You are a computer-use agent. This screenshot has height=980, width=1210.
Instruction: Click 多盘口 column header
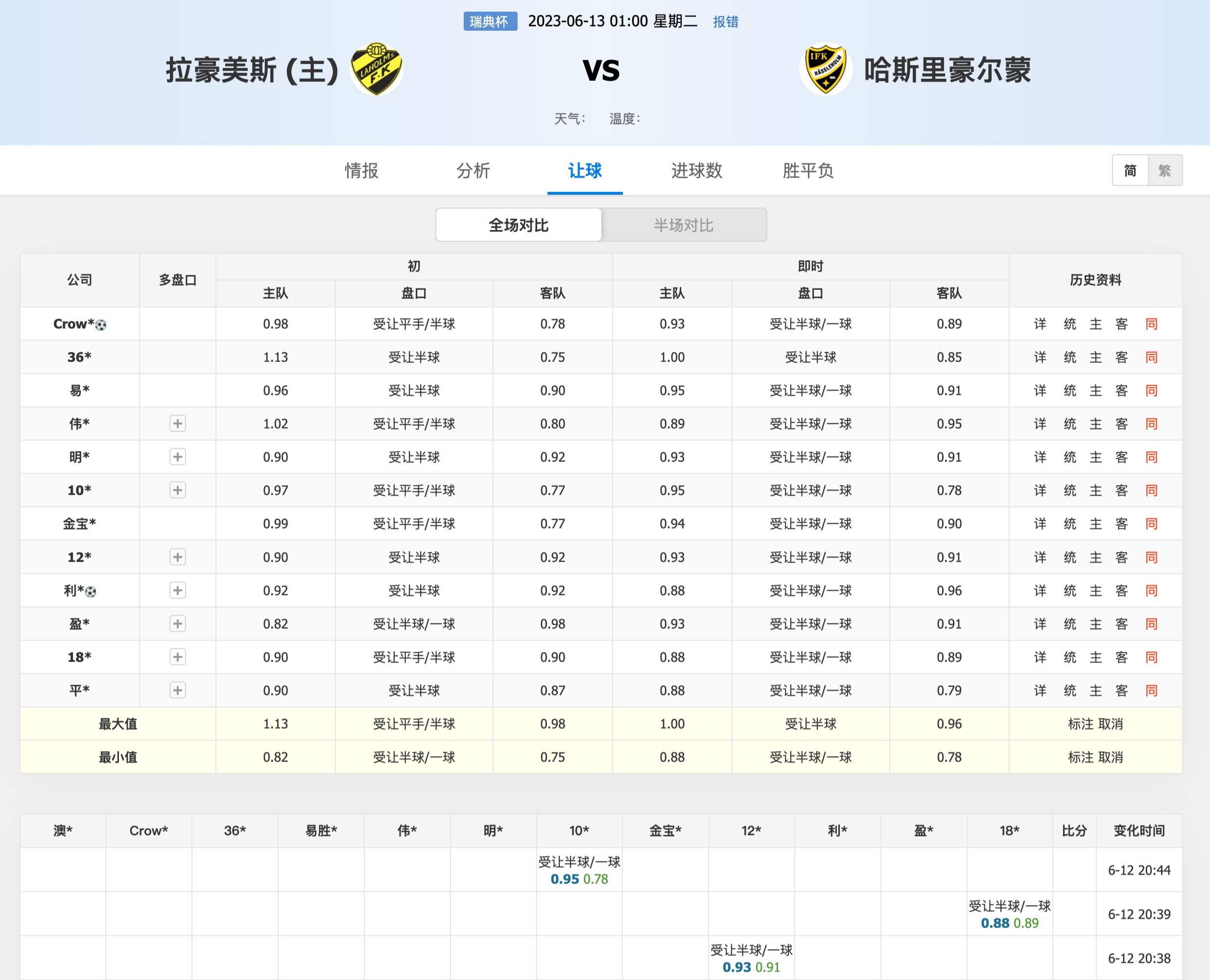178,280
